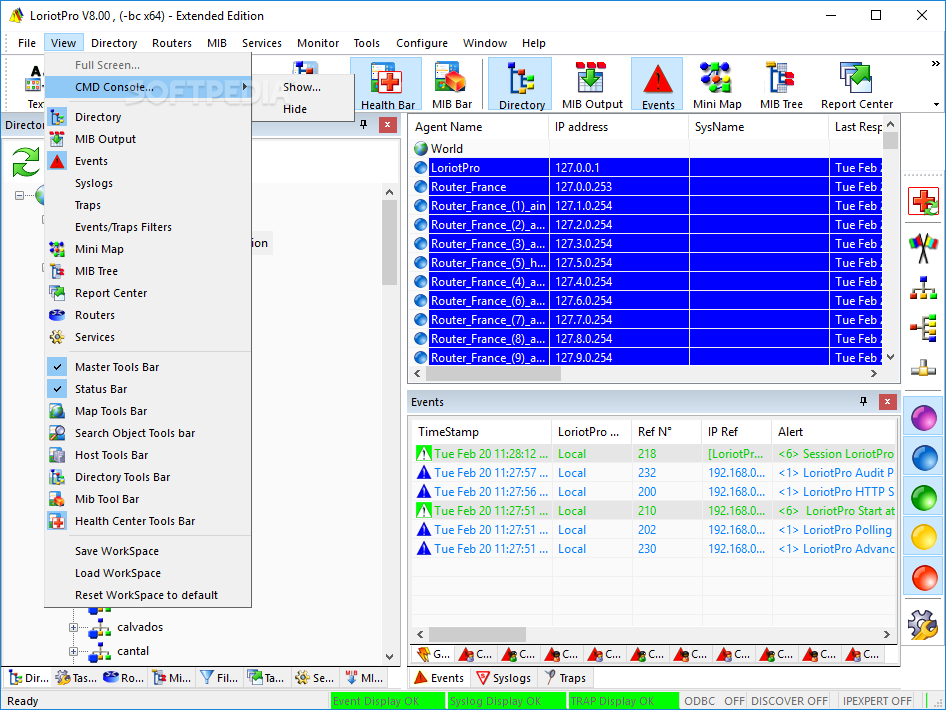Toggle Events view in the View menu
Image resolution: width=946 pixels, height=710 pixels.
coord(148,161)
